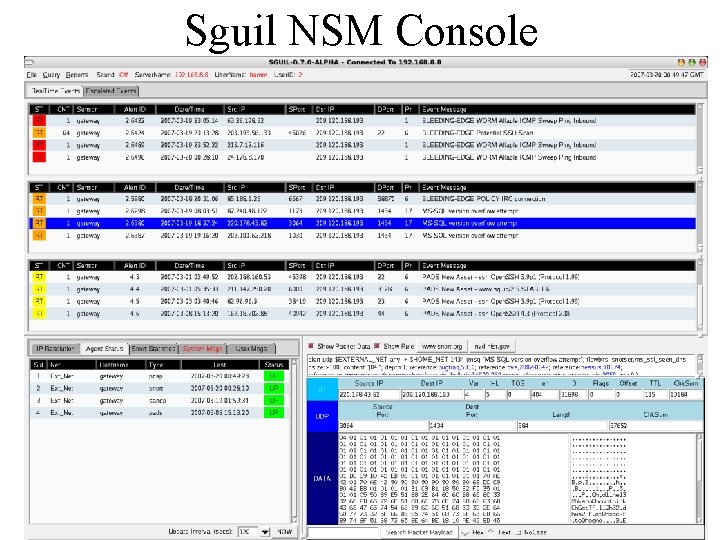Click the orange RT status in SSH Scan row
This screenshot has height=540, width=720.
click(39, 133)
